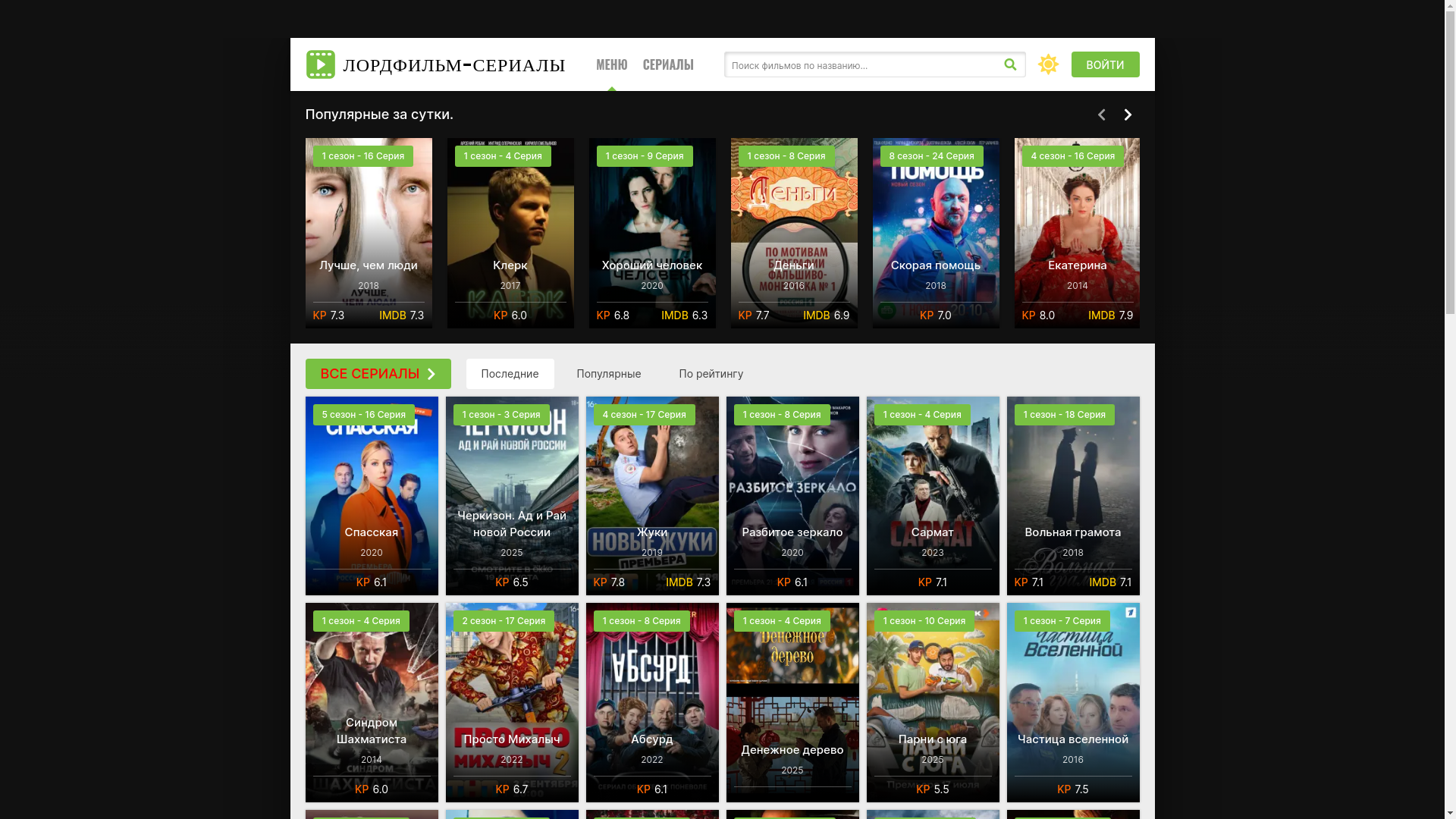Open Синдром Шахматиста series card
The height and width of the screenshot is (819, 1456).
coord(372,702)
